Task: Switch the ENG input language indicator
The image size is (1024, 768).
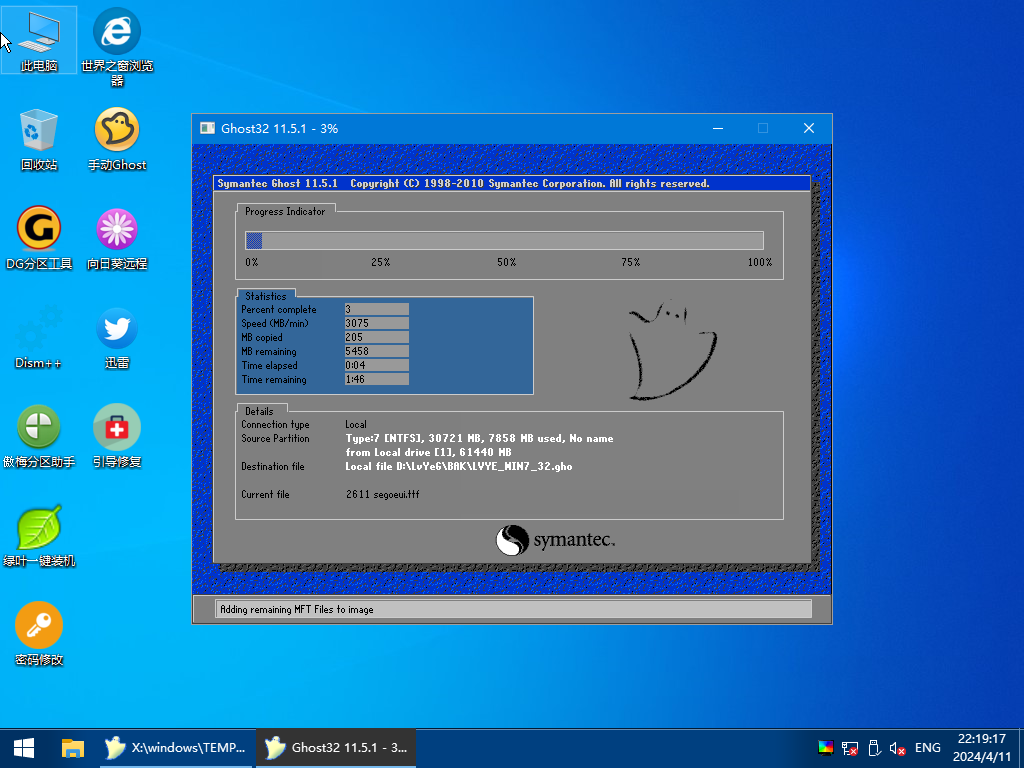Action: tap(927, 748)
